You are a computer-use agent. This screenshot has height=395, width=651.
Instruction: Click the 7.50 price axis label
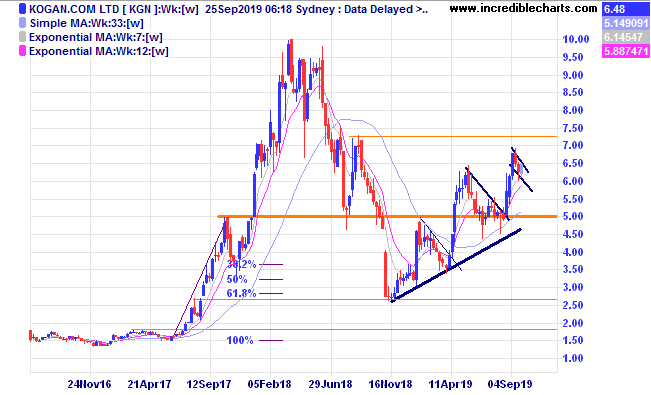coord(573,128)
